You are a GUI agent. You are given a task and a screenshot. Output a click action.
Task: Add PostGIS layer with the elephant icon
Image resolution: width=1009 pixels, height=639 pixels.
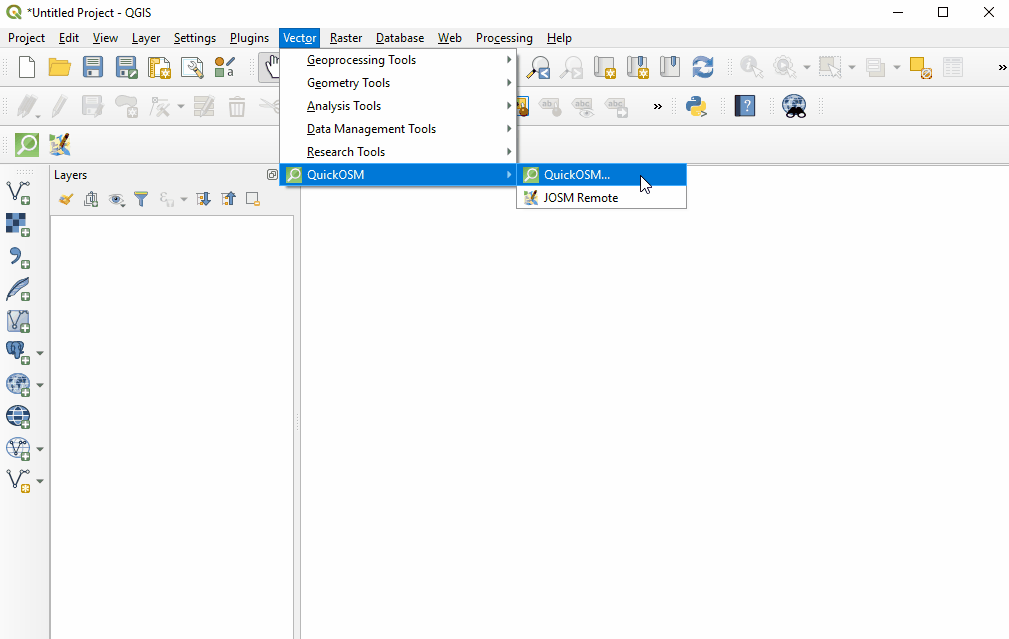tap(18, 353)
